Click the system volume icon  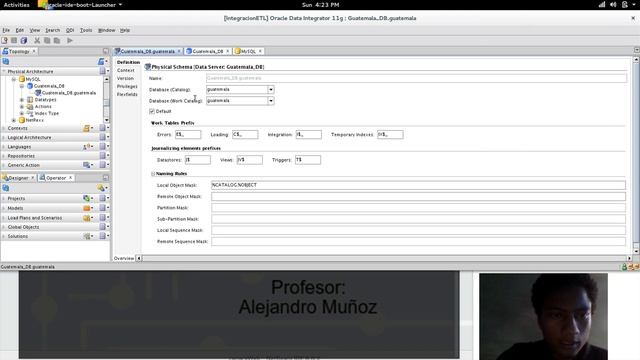613,5
